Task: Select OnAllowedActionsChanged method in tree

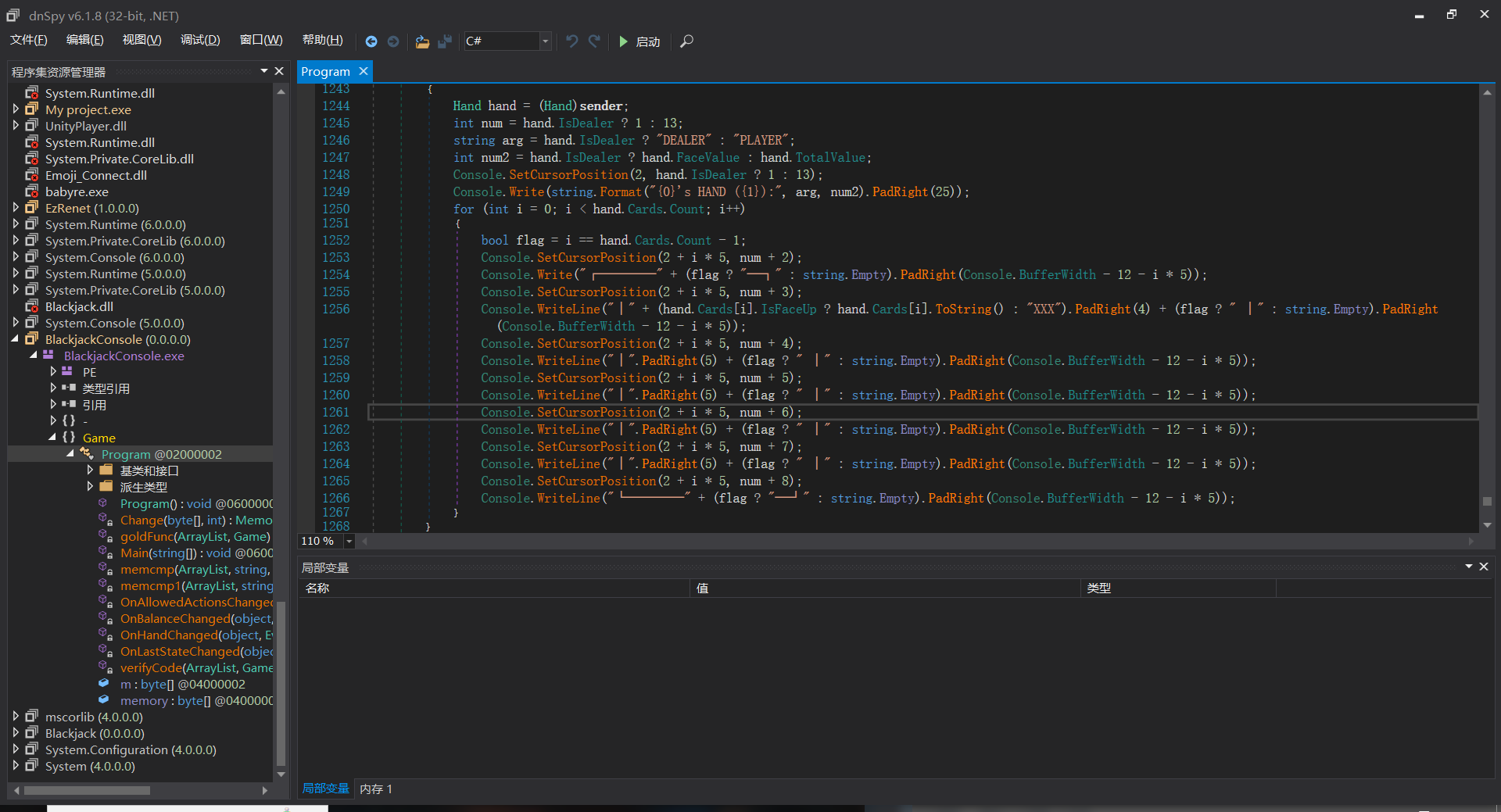Action: click(196, 602)
